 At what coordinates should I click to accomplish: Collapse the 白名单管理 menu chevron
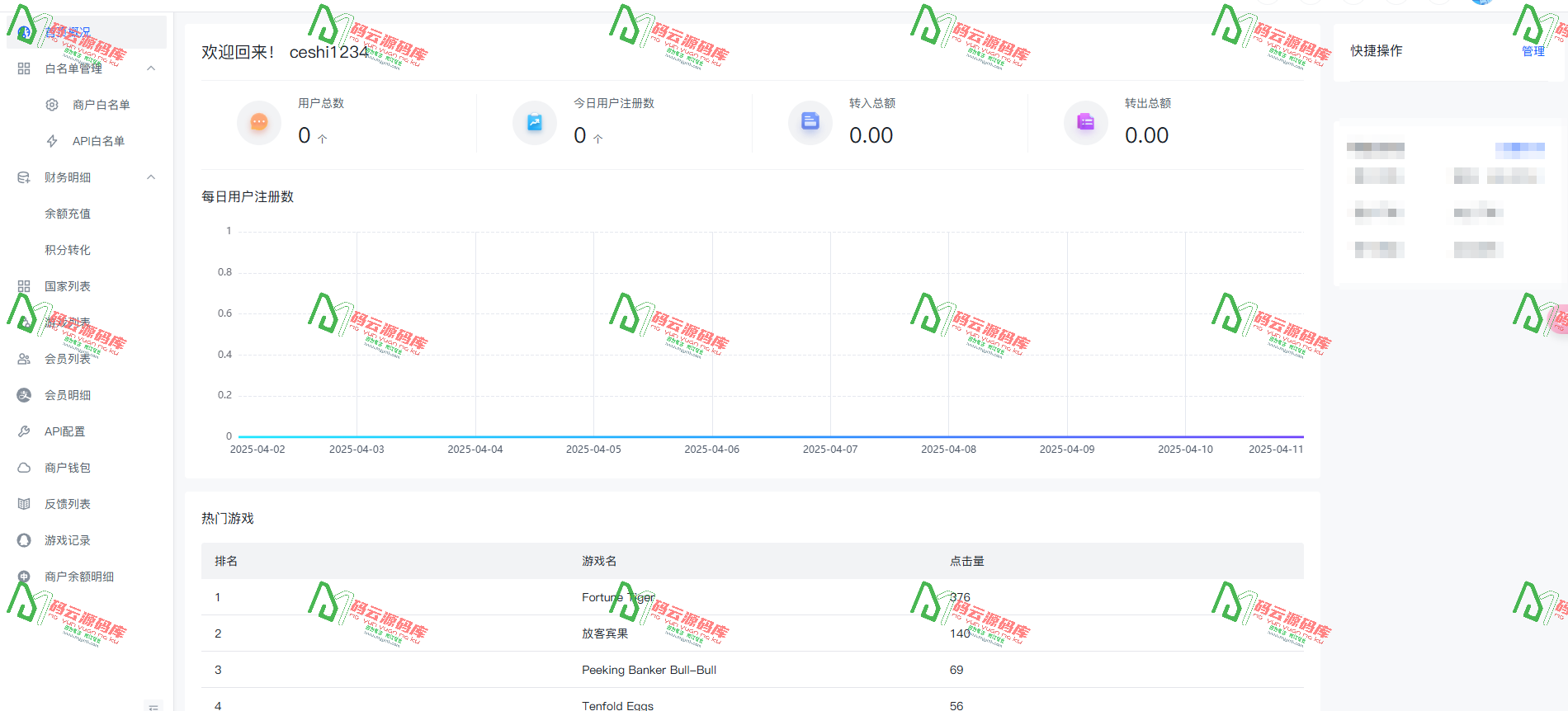pyautogui.click(x=151, y=68)
